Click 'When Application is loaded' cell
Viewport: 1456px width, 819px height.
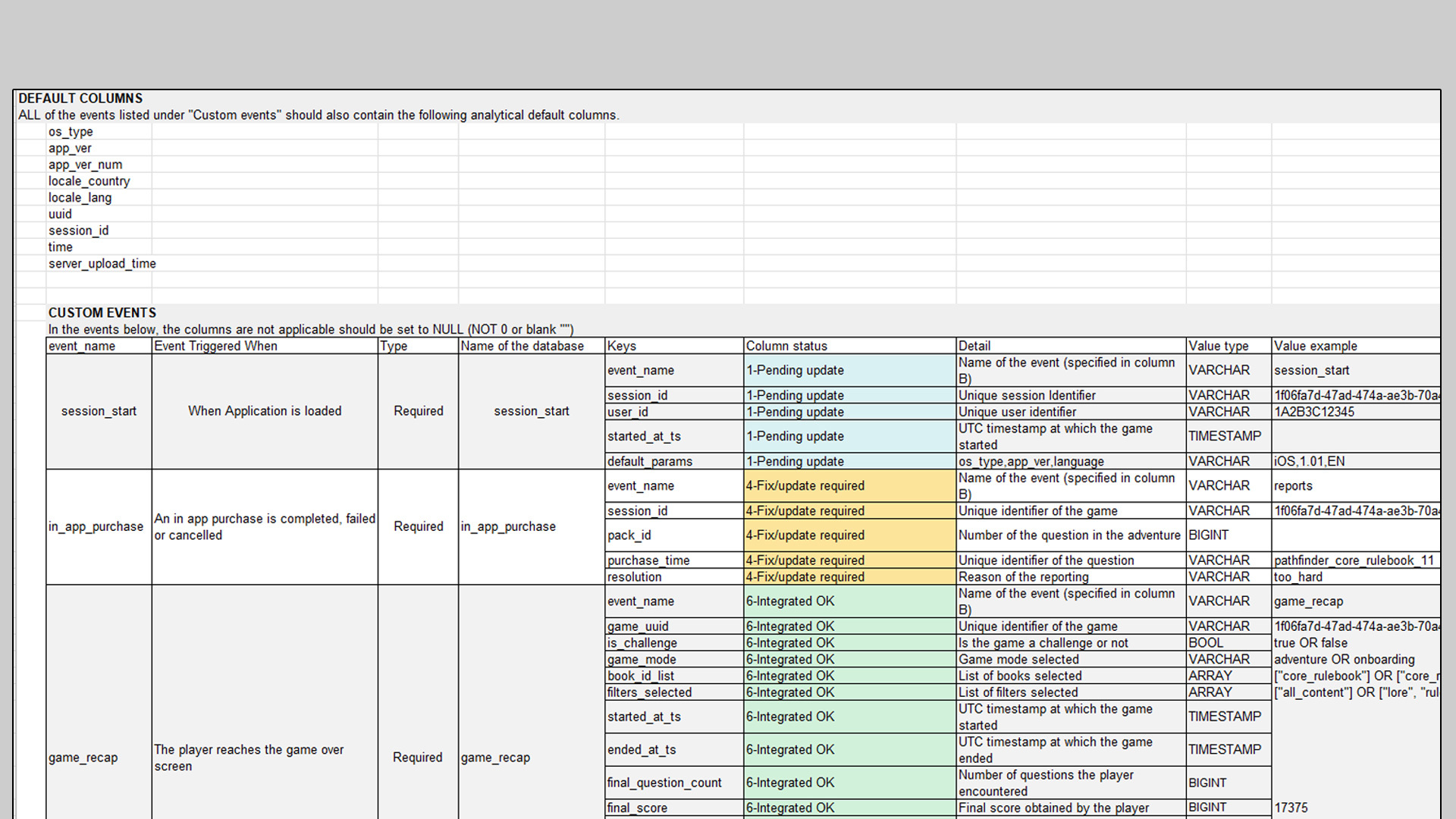[x=265, y=411]
